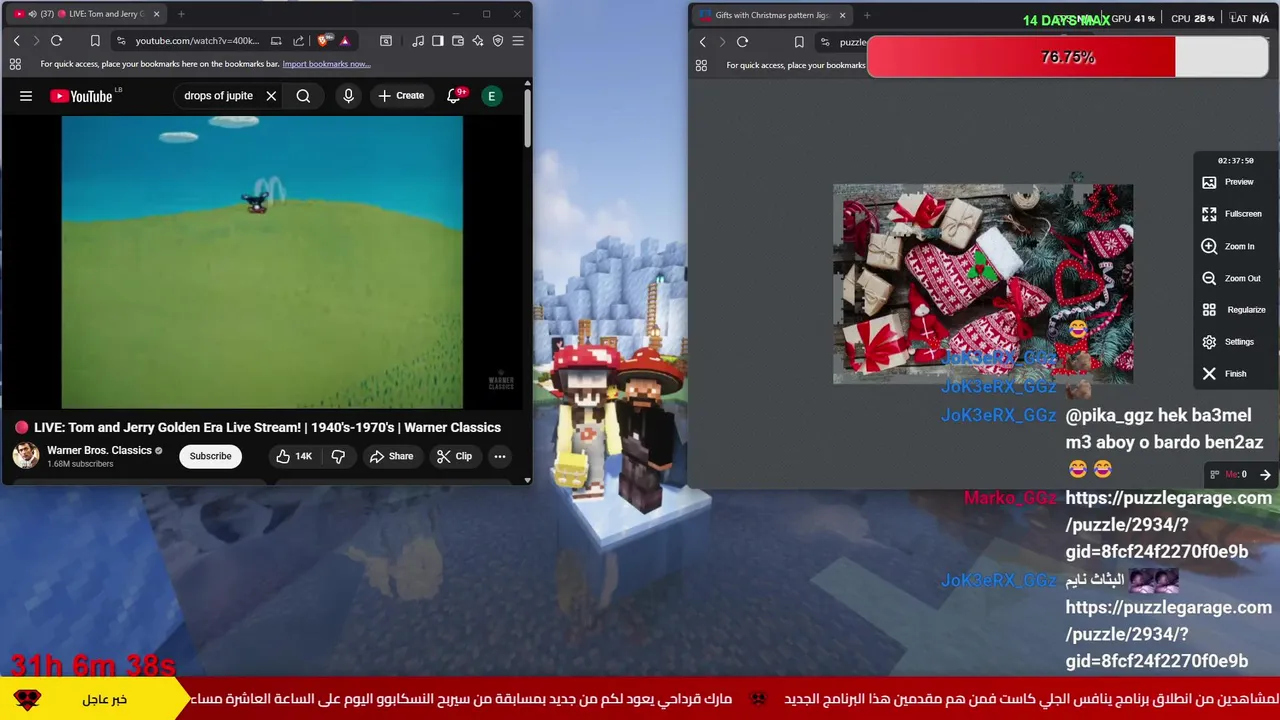Click the Import bookmarks now link
The image size is (1280, 720).
pos(326,64)
